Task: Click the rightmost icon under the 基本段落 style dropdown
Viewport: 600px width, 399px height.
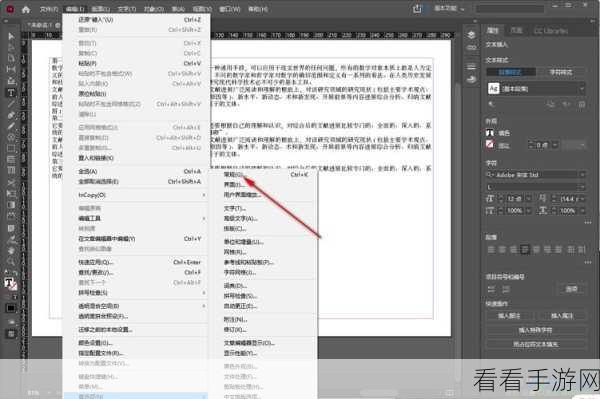Action: [x=582, y=104]
